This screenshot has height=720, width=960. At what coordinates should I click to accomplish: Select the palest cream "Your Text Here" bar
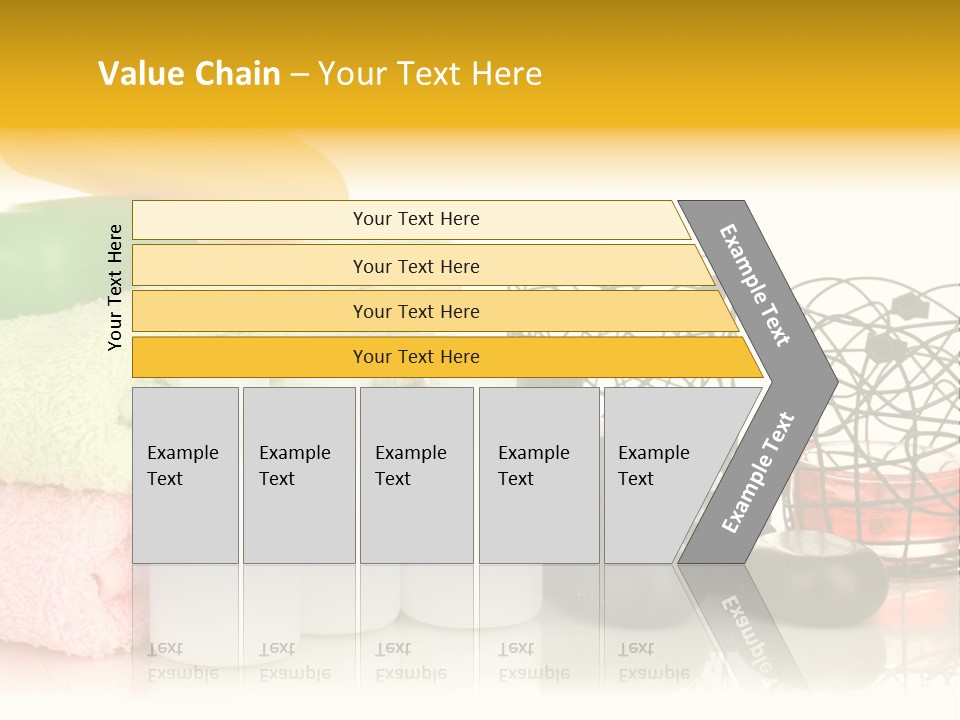tap(415, 219)
